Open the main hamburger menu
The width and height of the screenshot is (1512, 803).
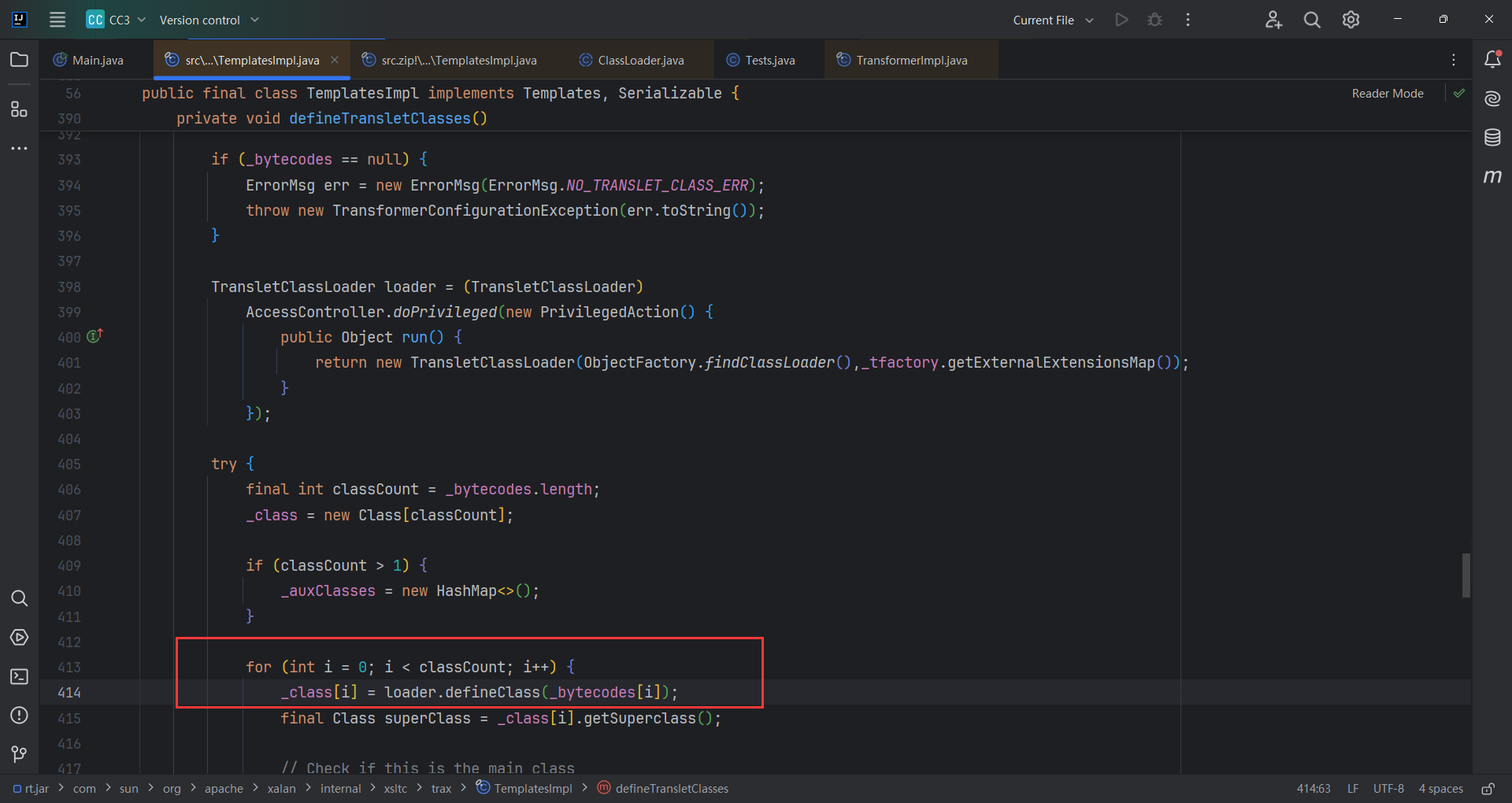[x=57, y=20]
